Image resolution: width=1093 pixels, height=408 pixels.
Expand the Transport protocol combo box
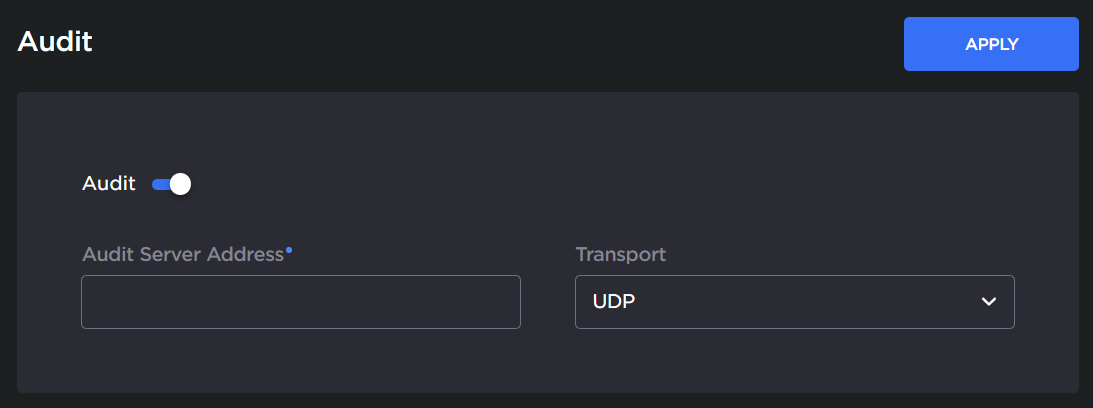click(x=794, y=302)
